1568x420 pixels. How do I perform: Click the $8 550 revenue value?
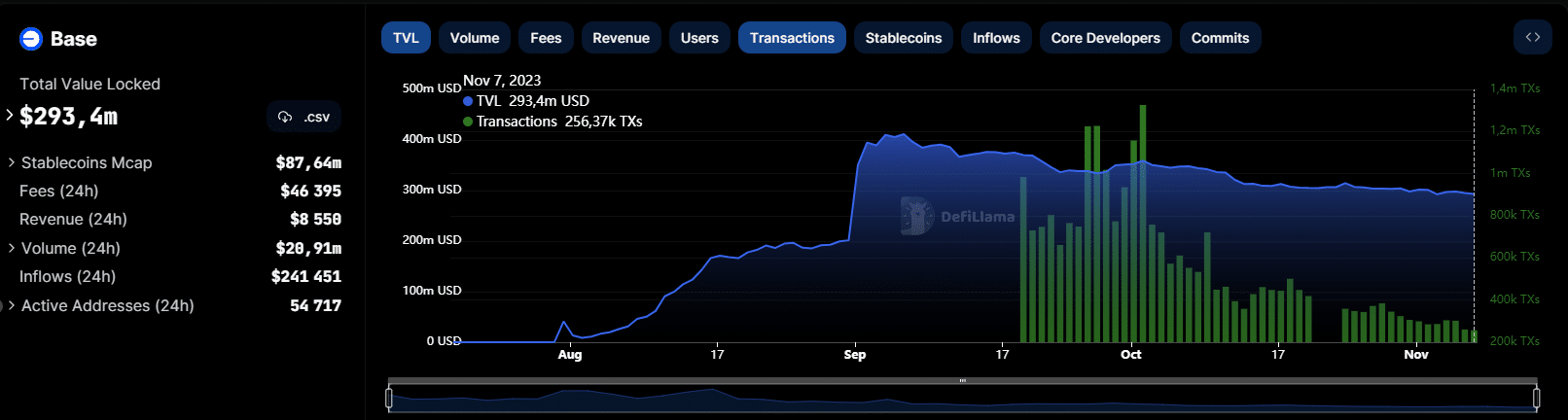tap(316, 219)
